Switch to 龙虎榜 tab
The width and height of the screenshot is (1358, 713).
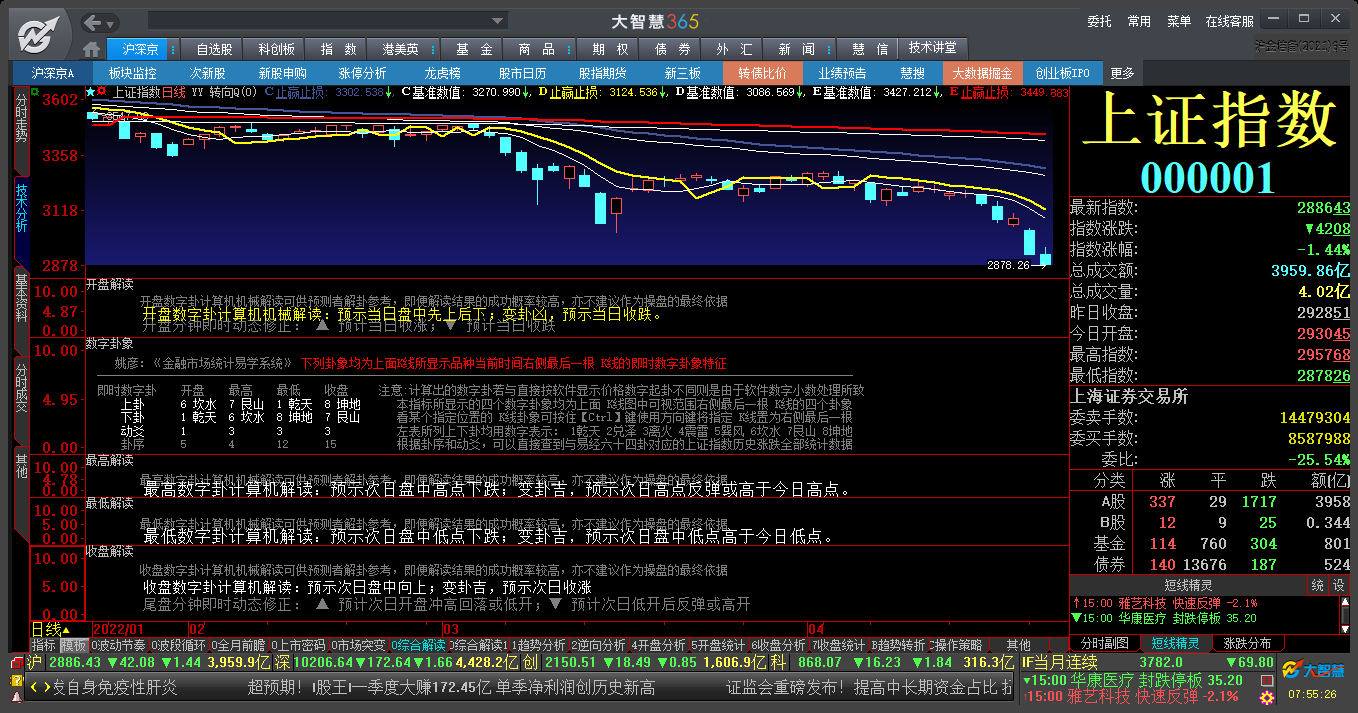pyautogui.click(x=442, y=73)
